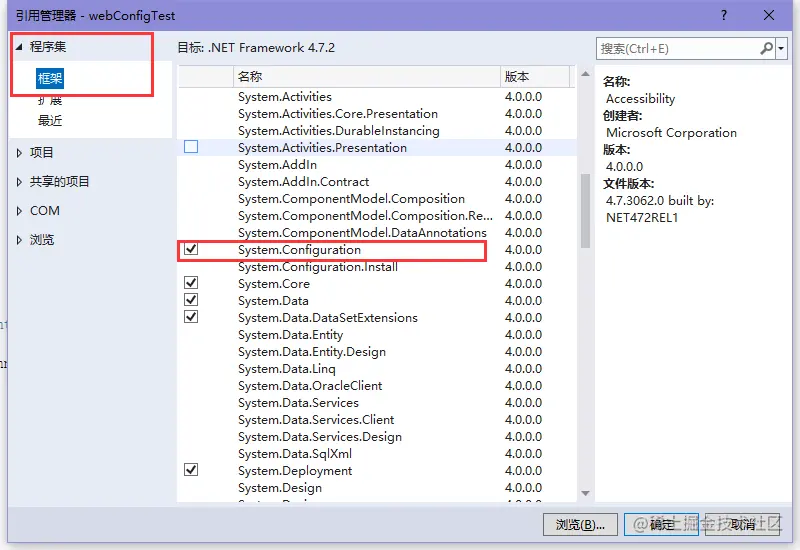Expand the 共享的项目 tree node
The image size is (800, 550).
[19, 182]
